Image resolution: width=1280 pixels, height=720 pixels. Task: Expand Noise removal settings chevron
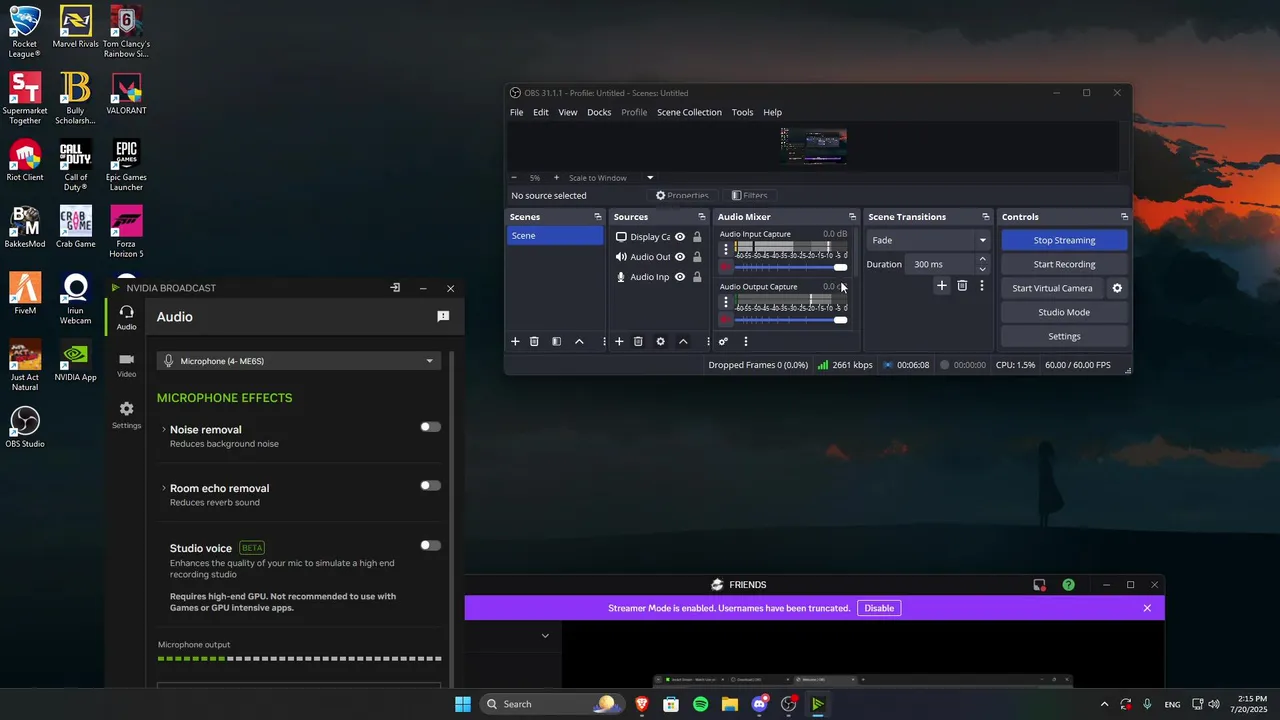[163, 430]
